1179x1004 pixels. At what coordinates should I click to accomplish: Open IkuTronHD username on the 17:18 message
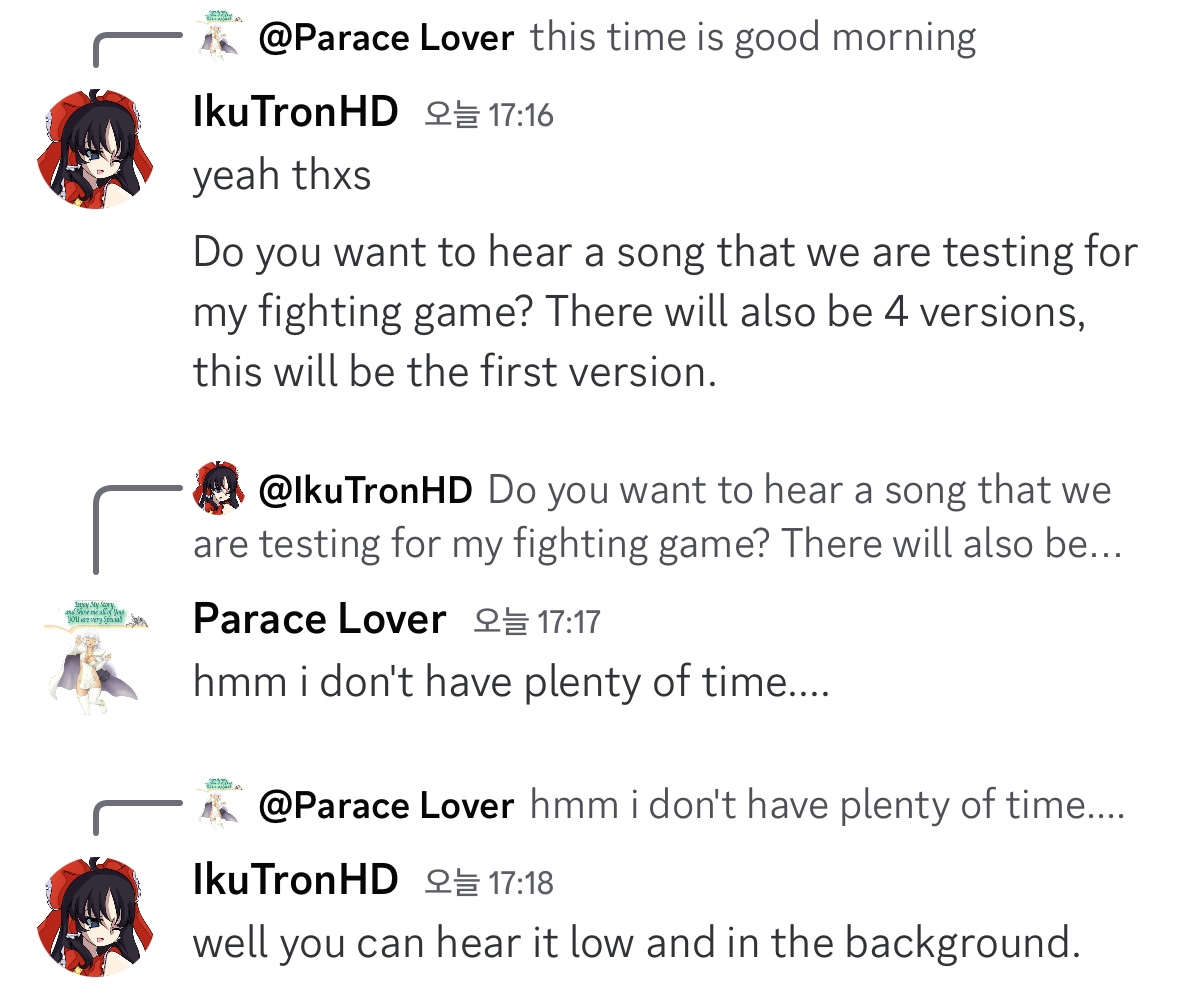pos(296,880)
